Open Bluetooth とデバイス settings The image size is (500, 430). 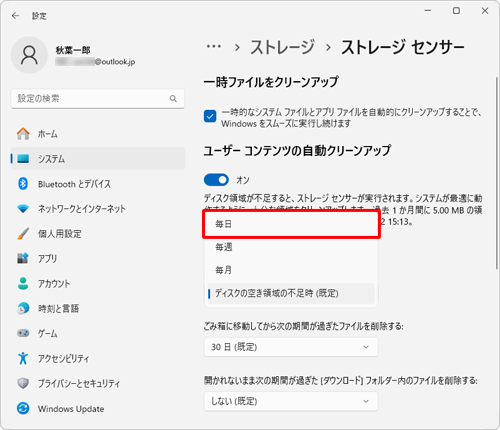pos(97,184)
